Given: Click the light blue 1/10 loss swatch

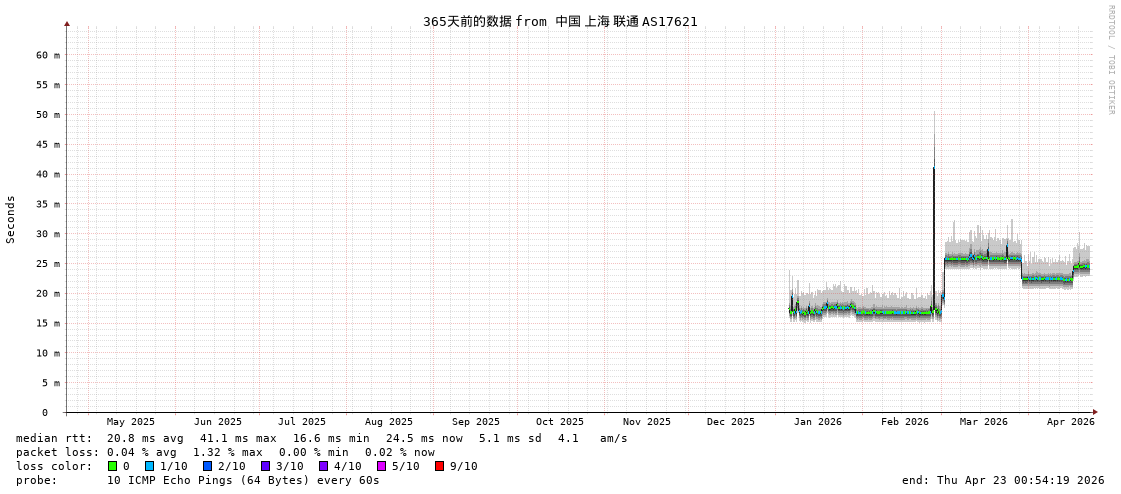Looking at the screenshot, I should tap(149, 466).
